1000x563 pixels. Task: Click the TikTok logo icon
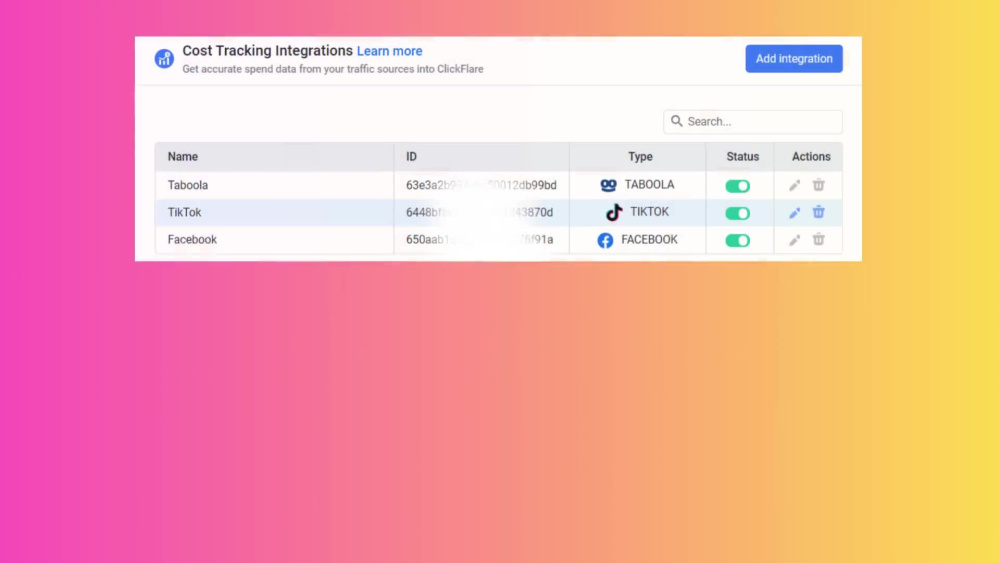(x=614, y=212)
